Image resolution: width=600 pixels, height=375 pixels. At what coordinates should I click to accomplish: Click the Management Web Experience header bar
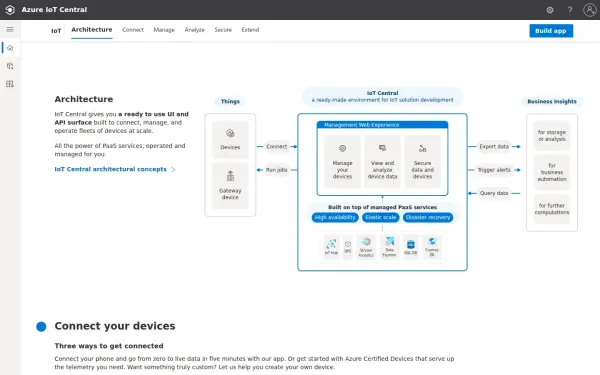(x=382, y=125)
